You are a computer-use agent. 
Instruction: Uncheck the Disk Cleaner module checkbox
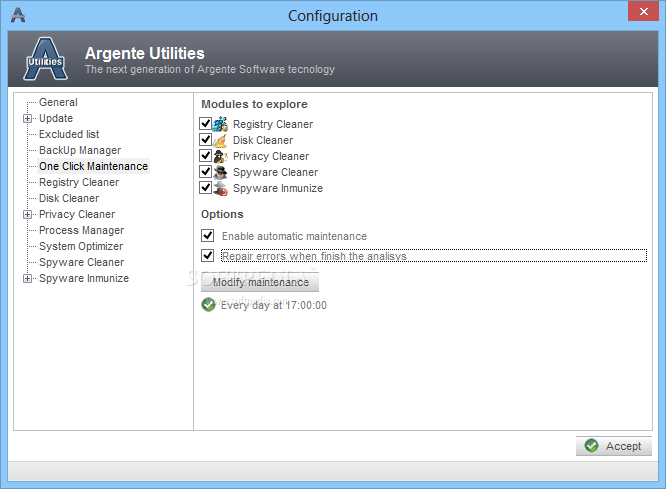(206, 139)
